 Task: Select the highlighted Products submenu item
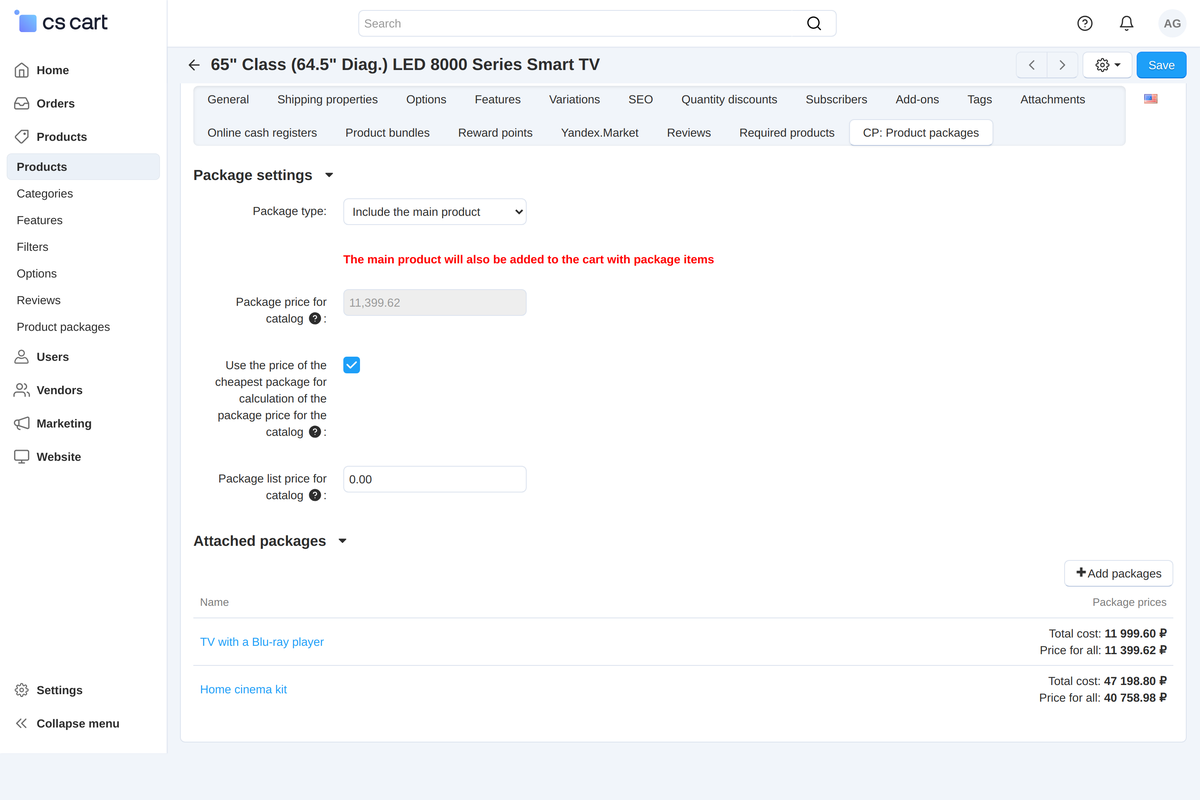[83, 167]
